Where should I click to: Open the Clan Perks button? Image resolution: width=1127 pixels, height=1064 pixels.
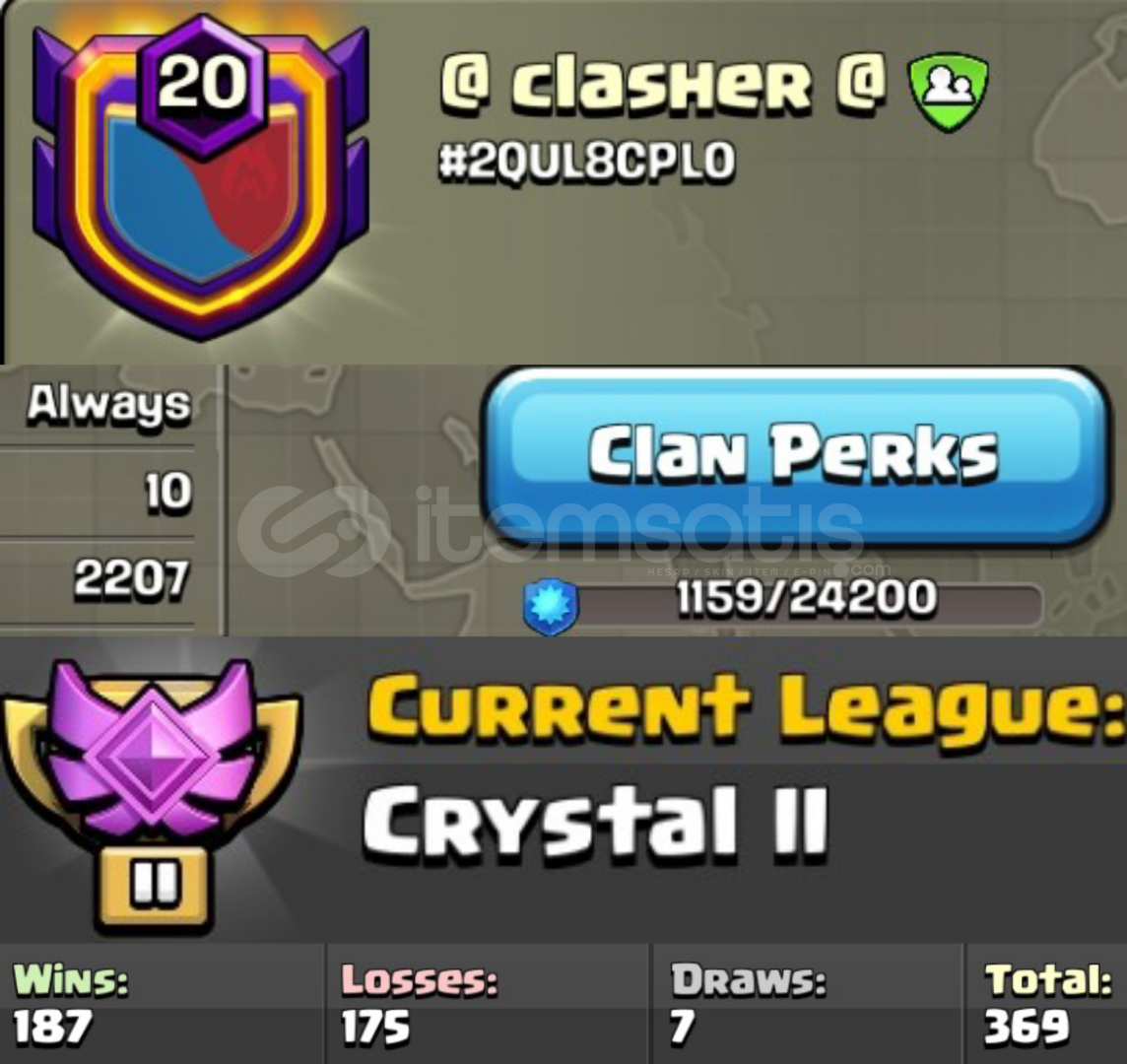point(794,456)
